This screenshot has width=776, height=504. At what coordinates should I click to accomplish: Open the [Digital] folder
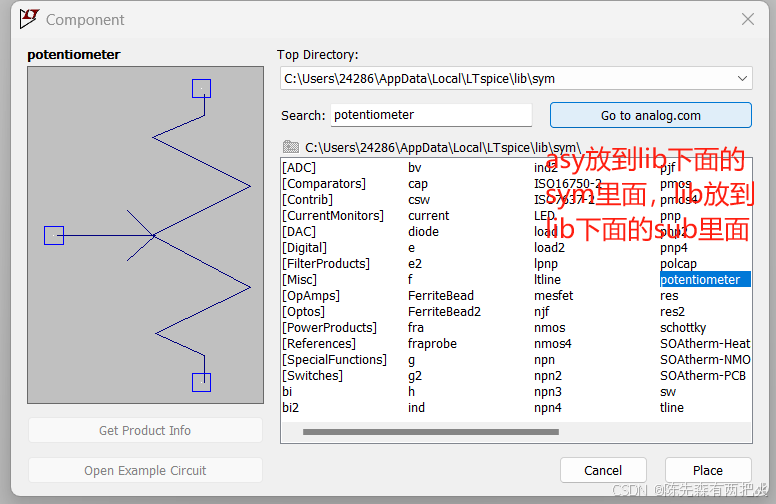click(x=304, y=248)
